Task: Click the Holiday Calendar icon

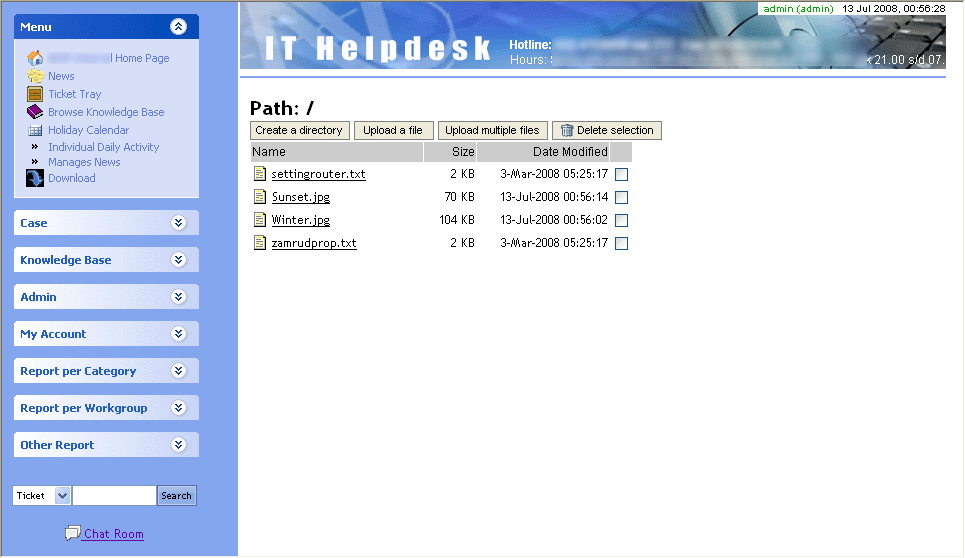Action: pyautogui.click(x=35, y=130)
